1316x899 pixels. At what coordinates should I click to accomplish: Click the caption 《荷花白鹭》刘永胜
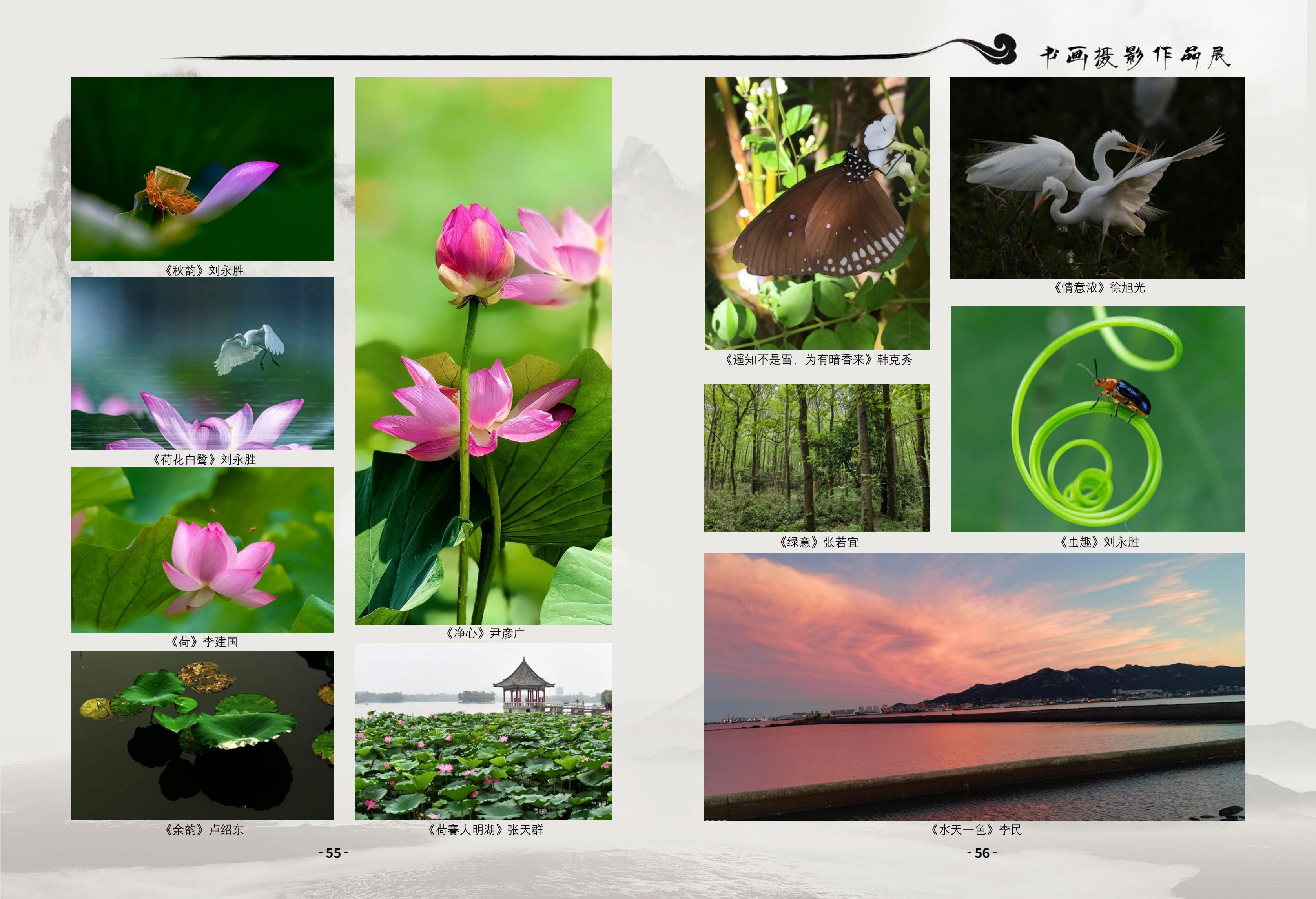pyautogui.click(x=204, y=459)
